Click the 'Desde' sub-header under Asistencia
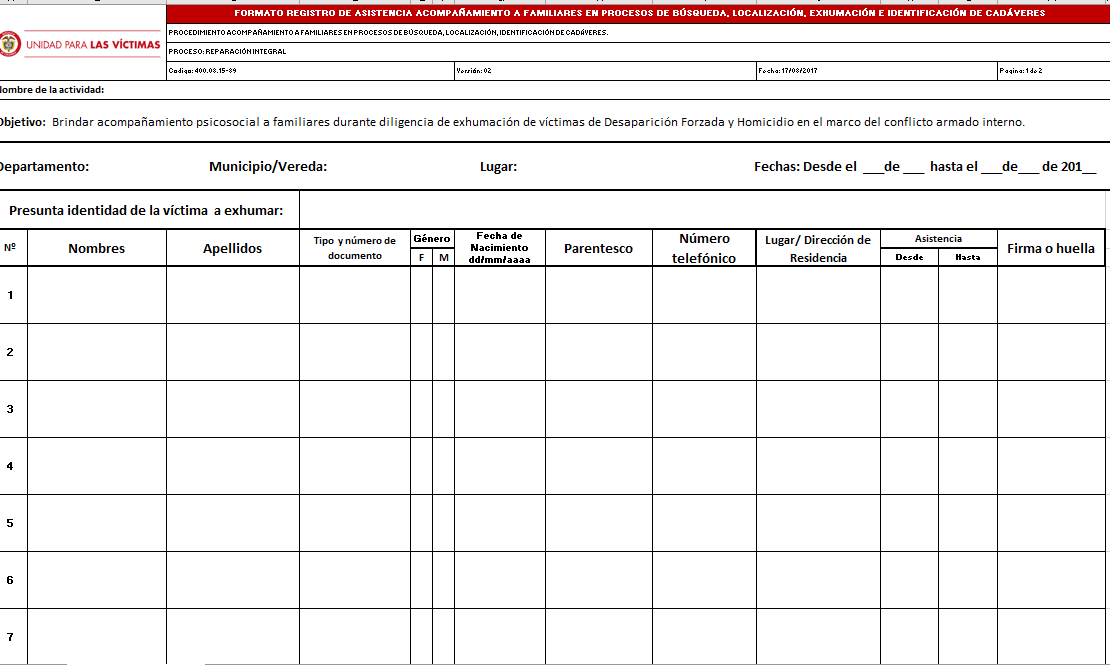Viewport: 1110px width, 665px height. pos(910,257)
